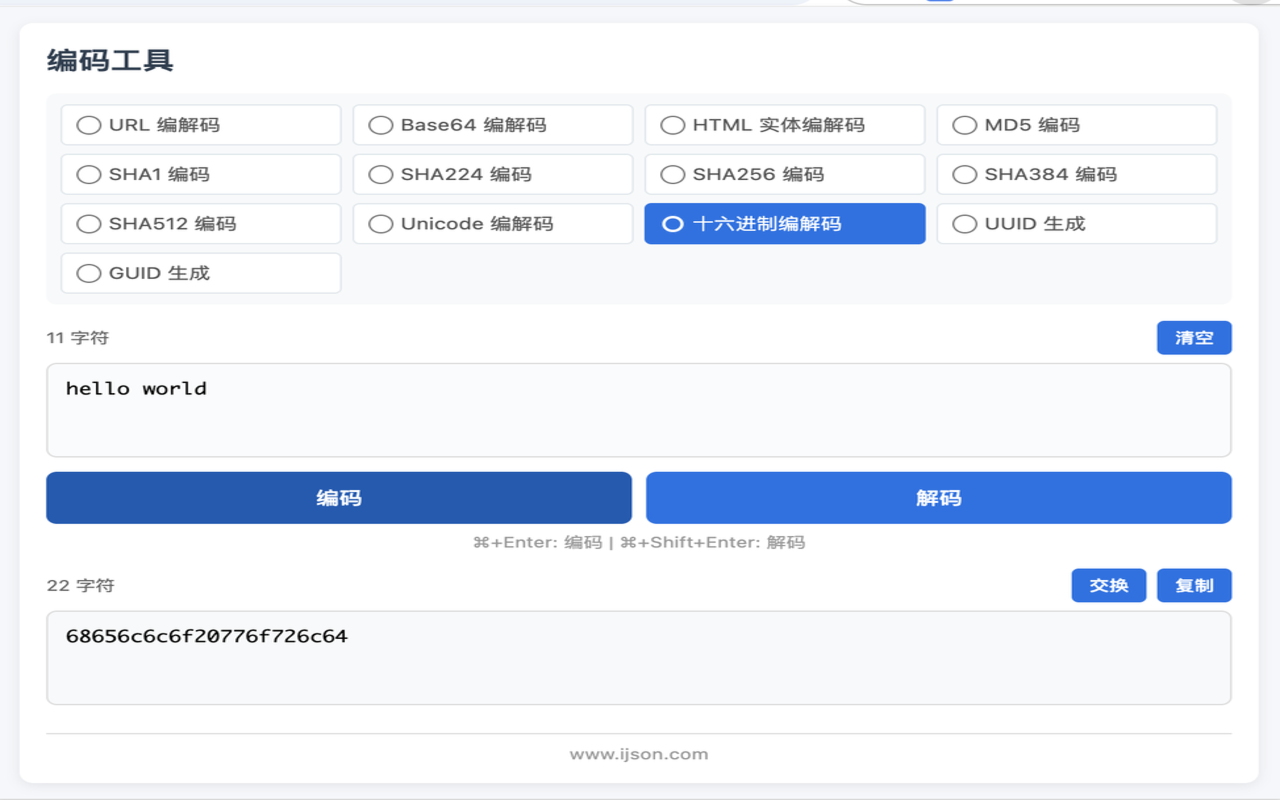Click the 交换 swap button

1109,586
